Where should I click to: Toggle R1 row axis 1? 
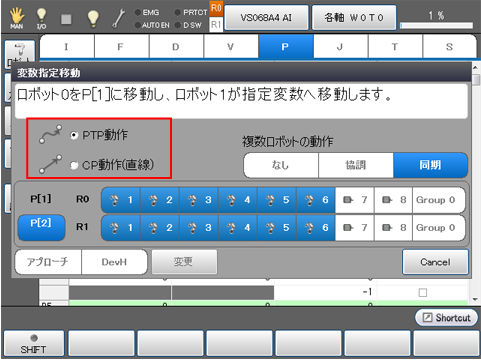pyautogui.click(x=121, y=228)
